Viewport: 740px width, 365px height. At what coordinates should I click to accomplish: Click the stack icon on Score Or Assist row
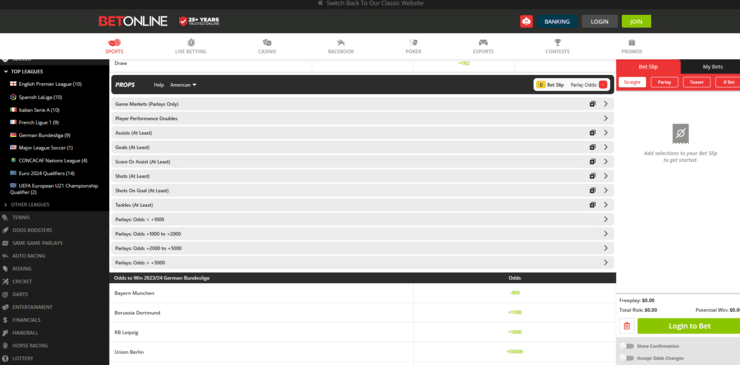click(x=592, y=161)
